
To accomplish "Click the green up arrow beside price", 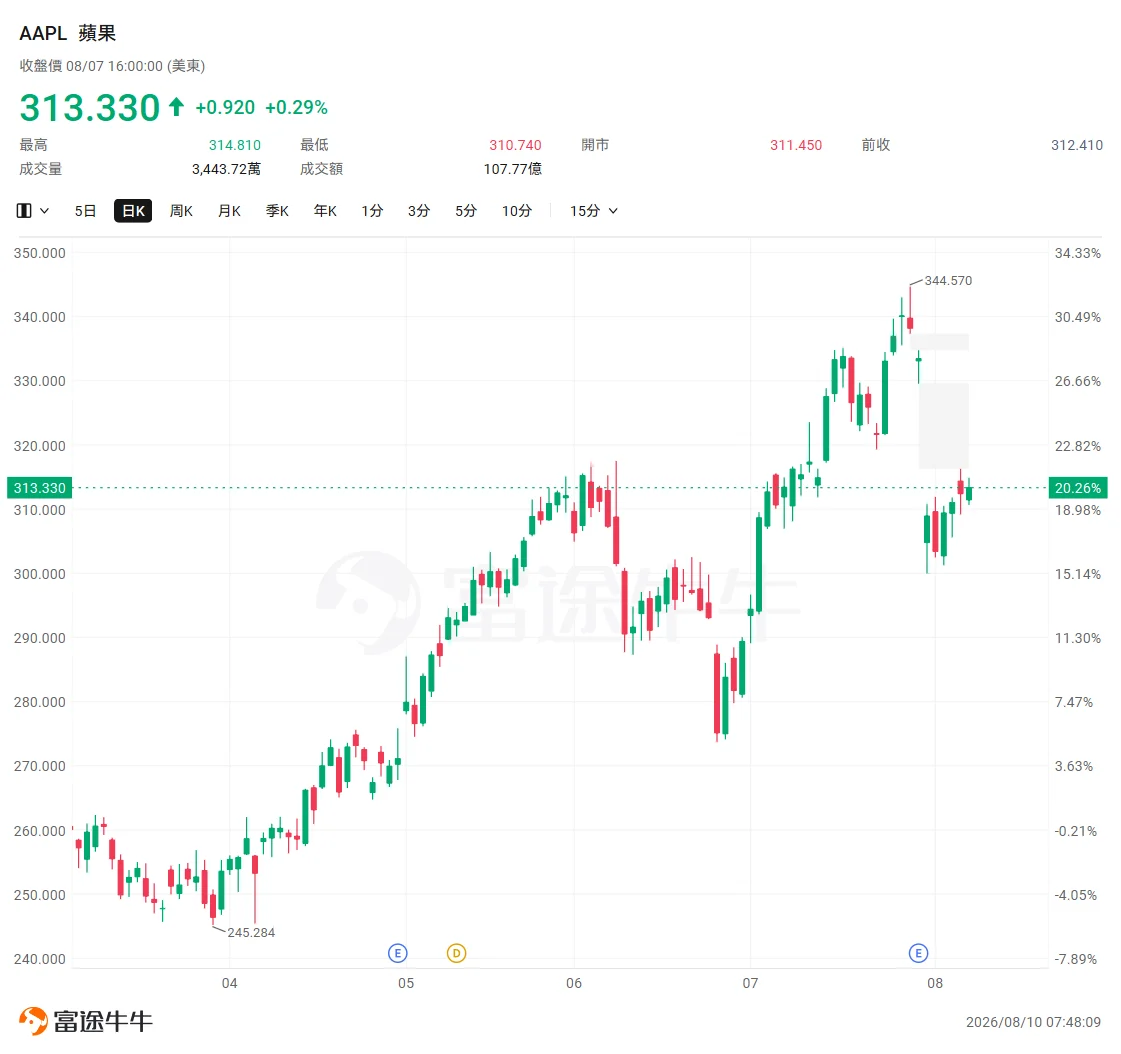I will tap(177, 107).
